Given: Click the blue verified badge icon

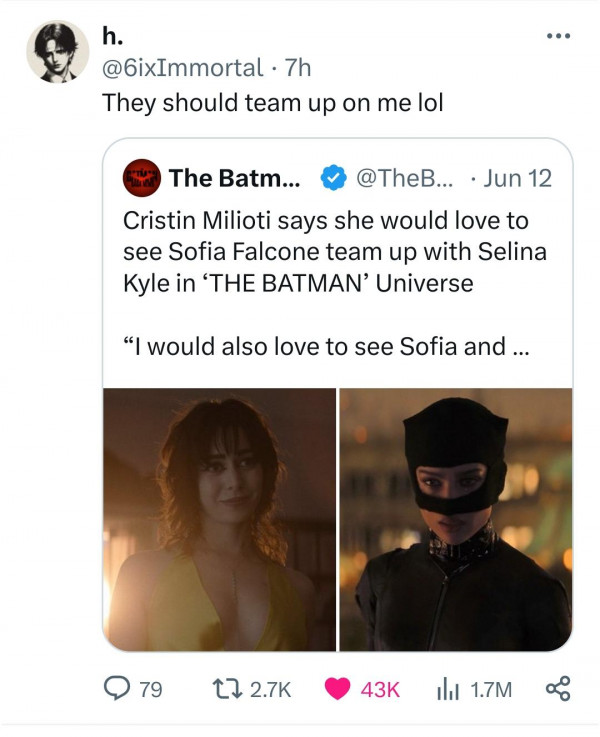Looking at the screenshot, I should tap(333, 179).
